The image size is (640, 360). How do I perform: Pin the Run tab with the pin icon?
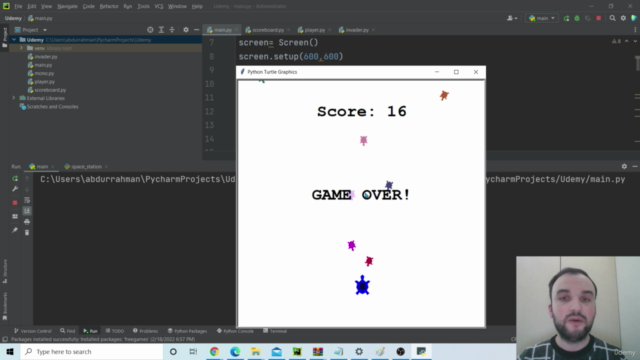[15, 230]
